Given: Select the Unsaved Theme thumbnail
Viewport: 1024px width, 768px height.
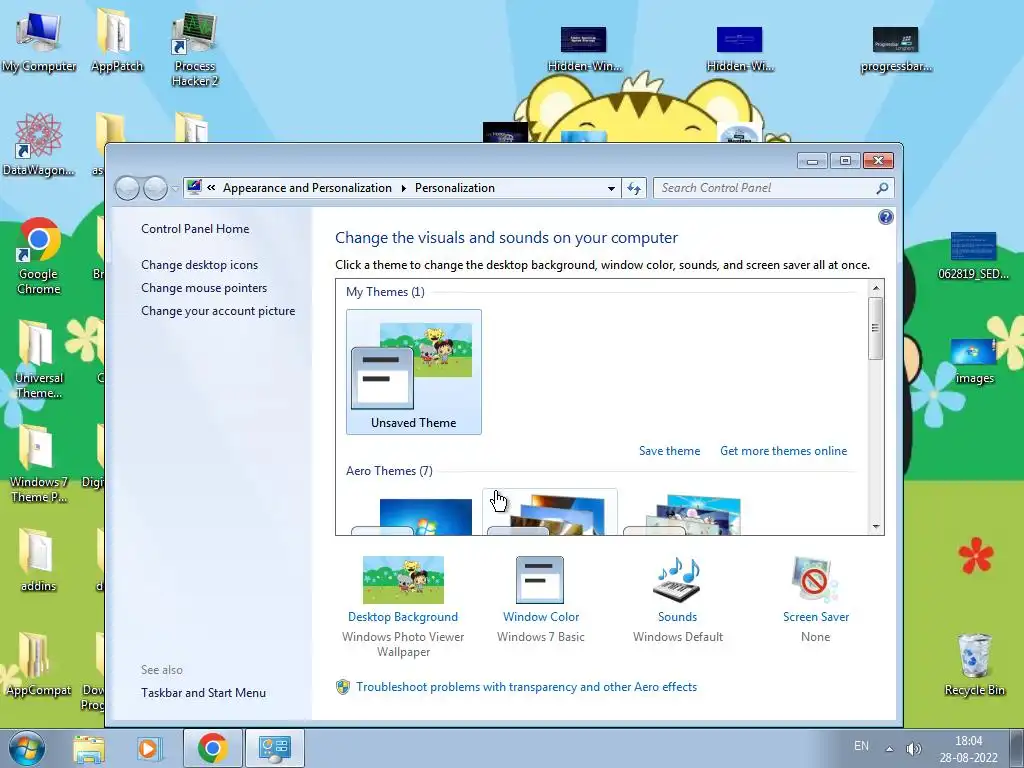Looking at the screenshot, I should coord(413,372).
